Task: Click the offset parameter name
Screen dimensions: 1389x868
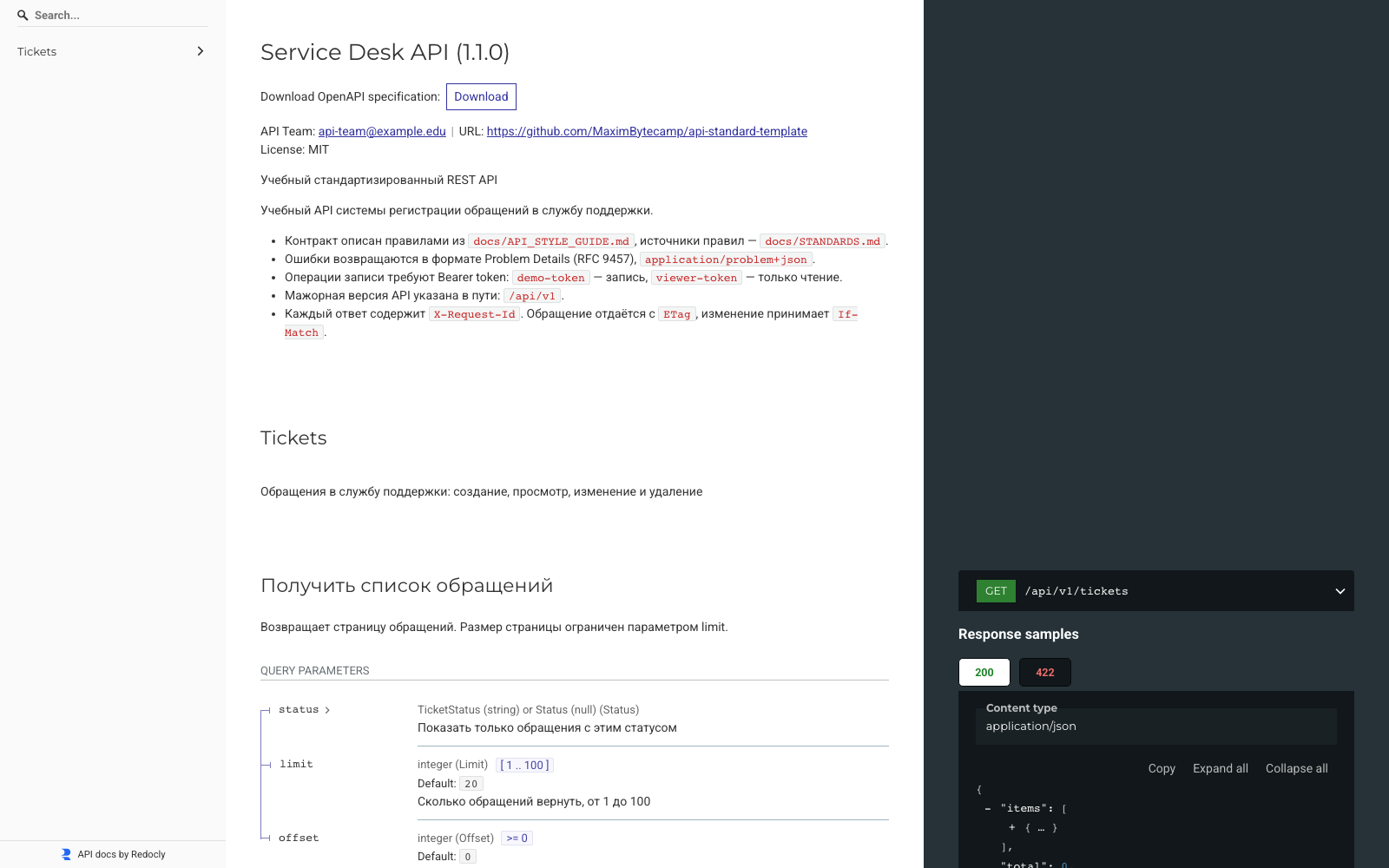Action: [299, 838]
